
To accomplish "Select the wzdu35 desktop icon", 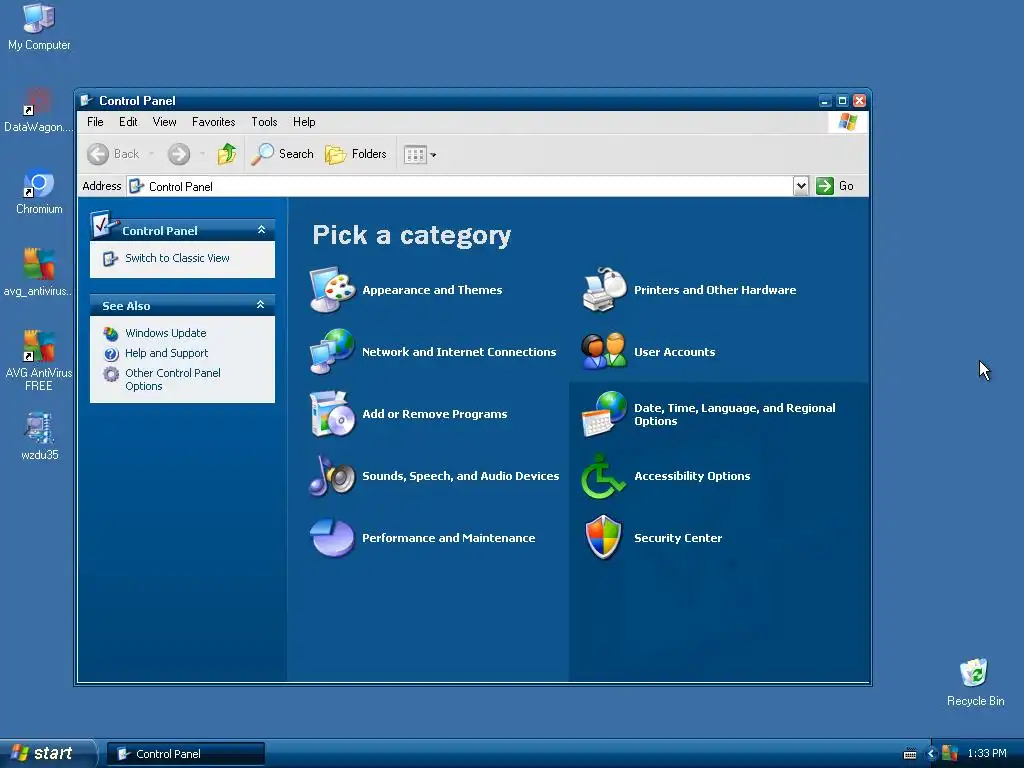I will coord(39,436).
